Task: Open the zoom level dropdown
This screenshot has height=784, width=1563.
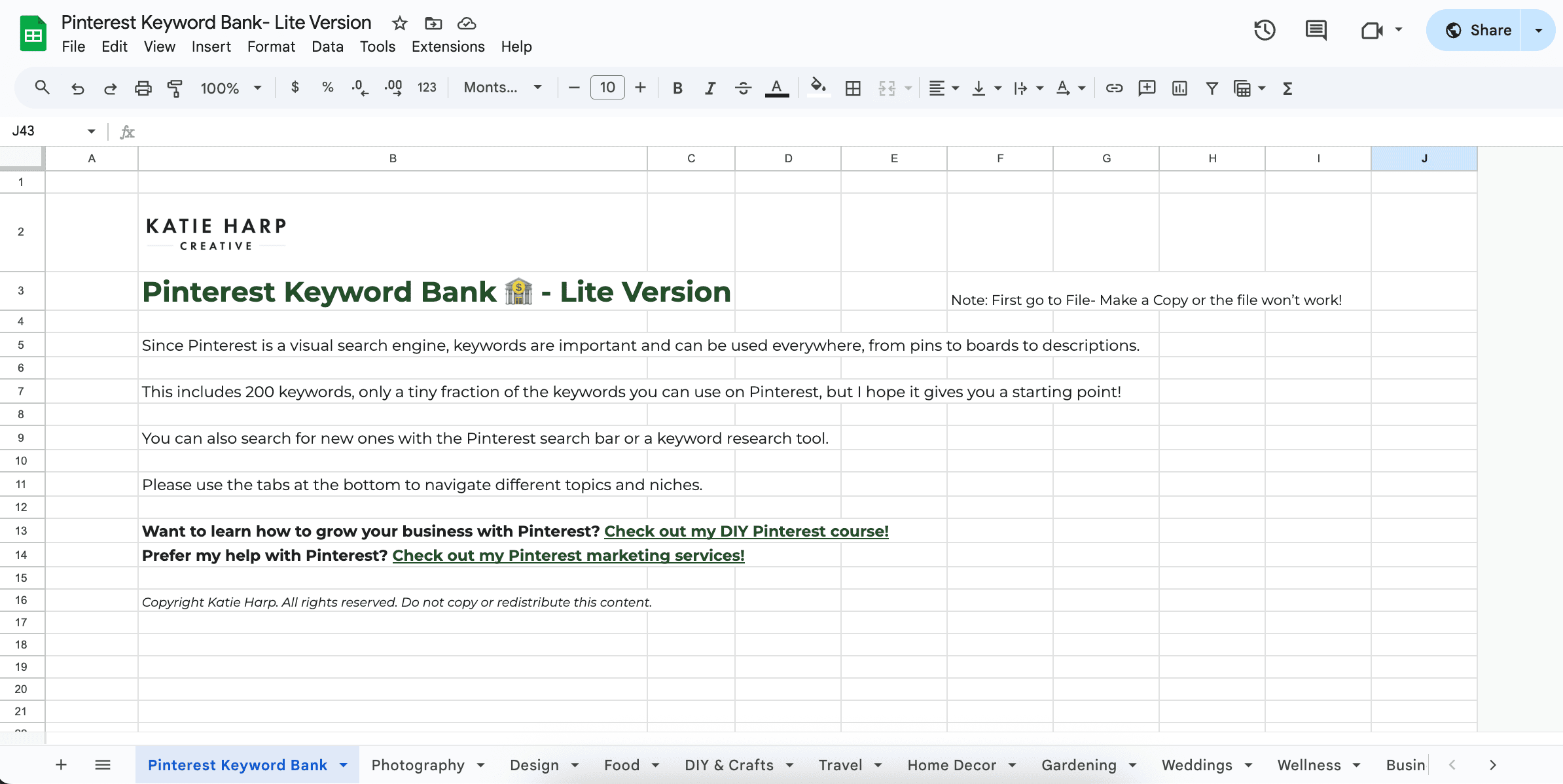Action: [x=231, y=88]
